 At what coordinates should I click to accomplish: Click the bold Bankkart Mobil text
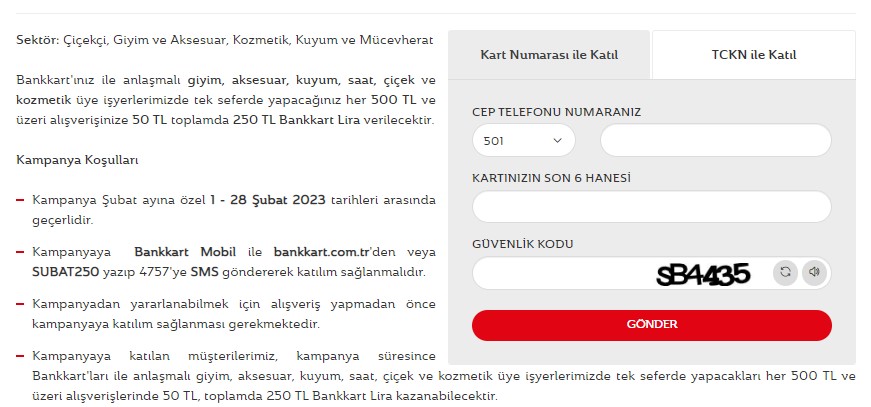coord(185,252)
